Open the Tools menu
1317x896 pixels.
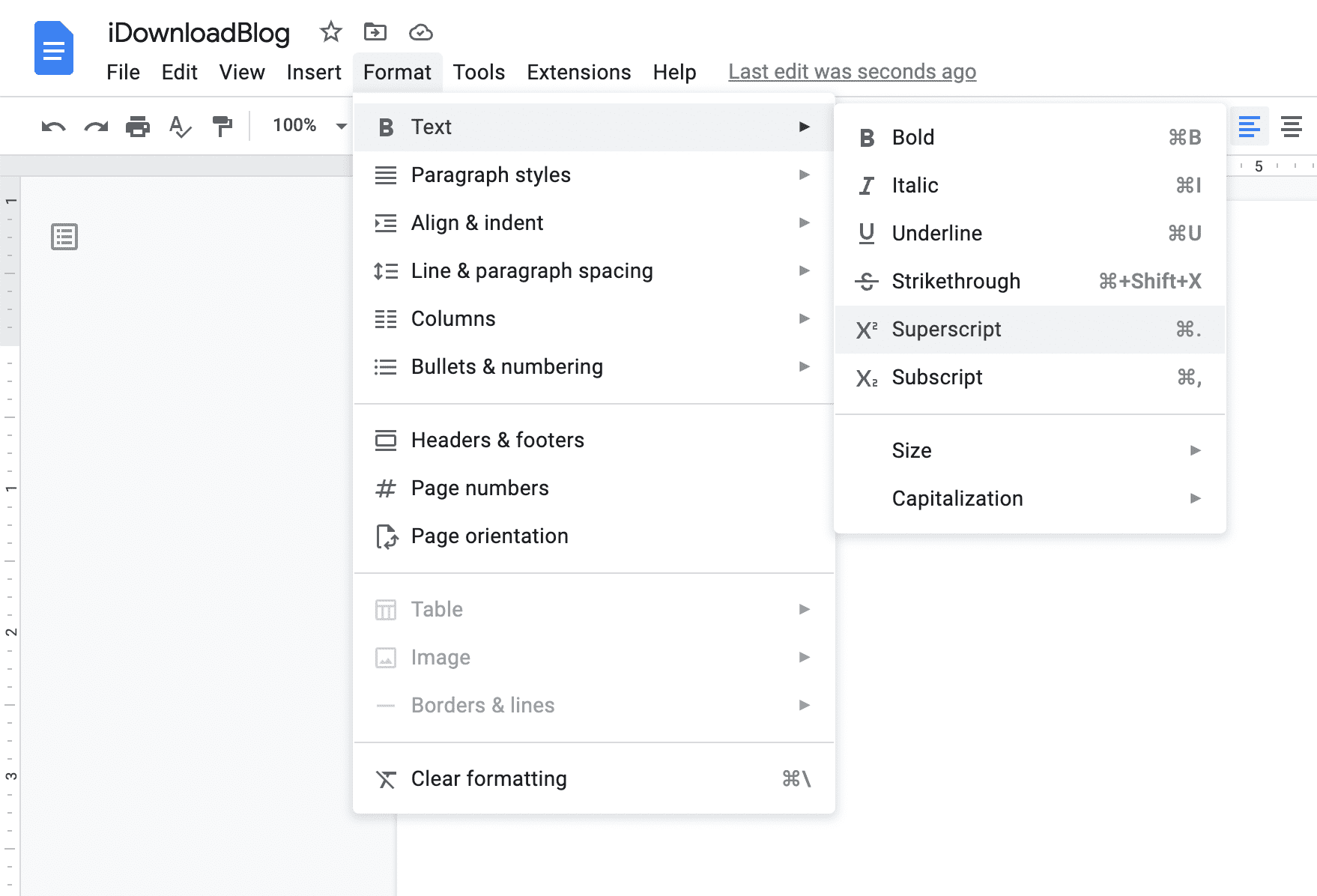pyautogui.click(x=479, y=72)
